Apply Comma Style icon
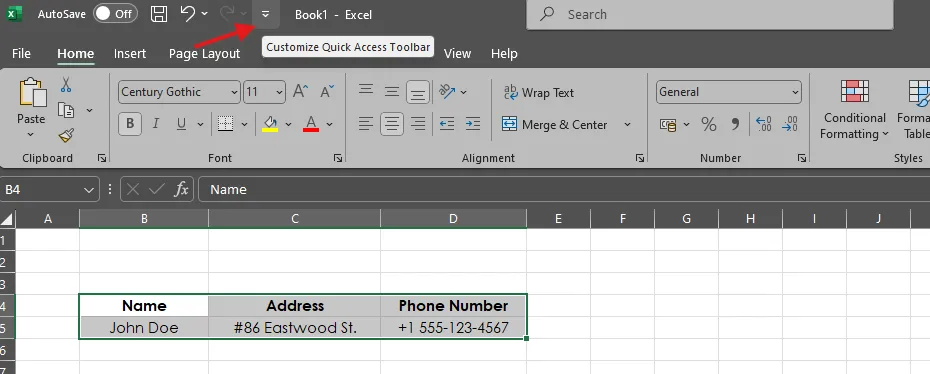Viewport: 930px width, 374px height. pyautogui.click(x=735, y=124)
